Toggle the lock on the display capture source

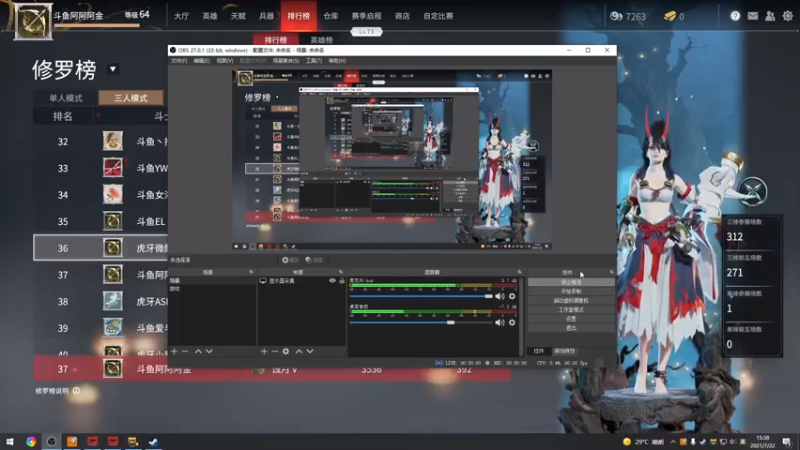point(342,281)
